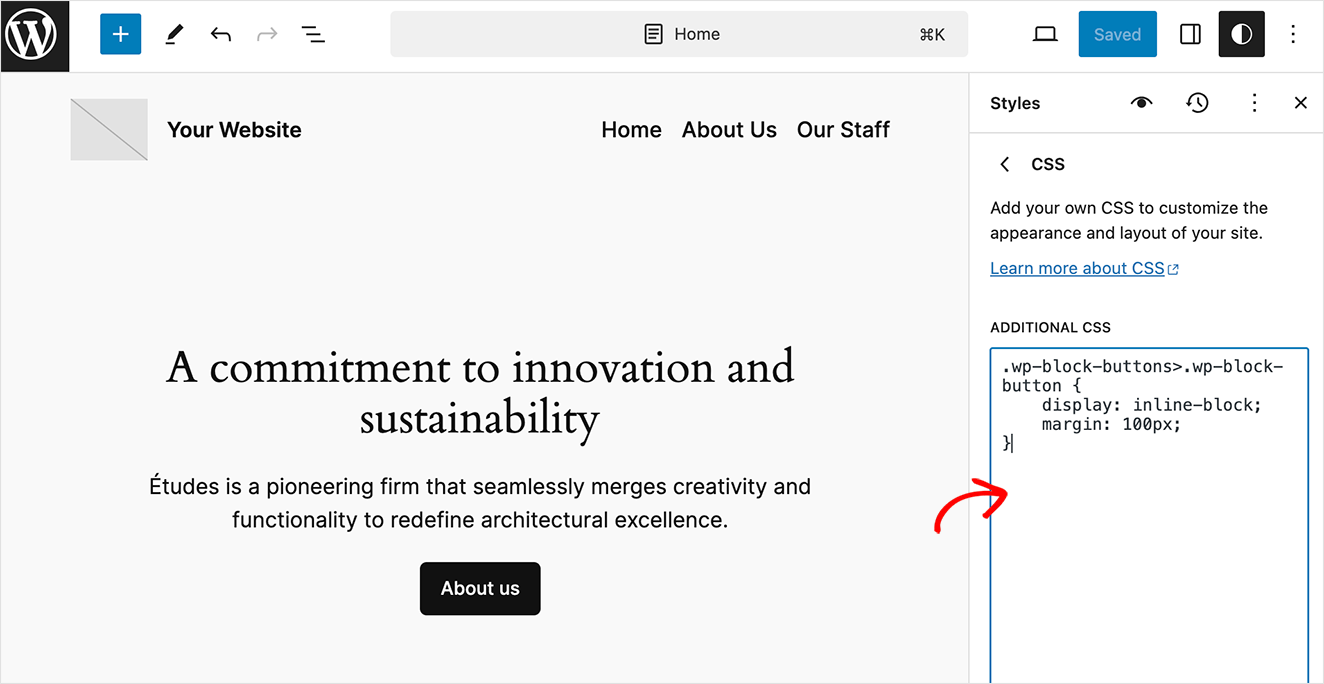Select 'About Us' in the site navigation
Screen dimensions: 1324x684
(x=729, y=129)
